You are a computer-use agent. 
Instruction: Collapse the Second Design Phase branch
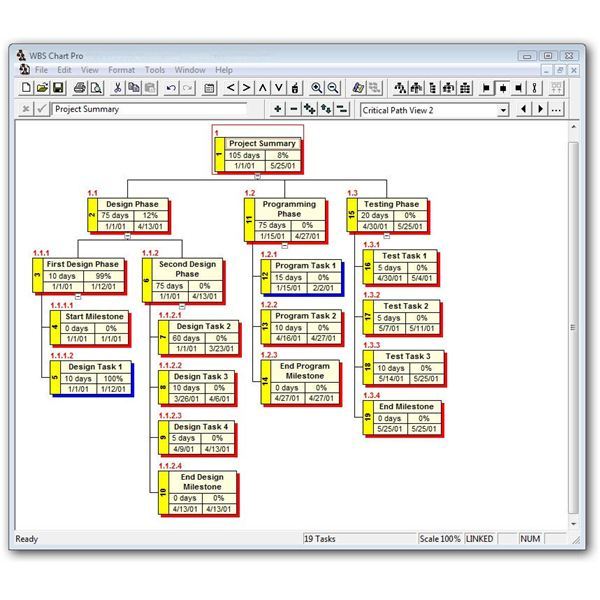(182, 307)
